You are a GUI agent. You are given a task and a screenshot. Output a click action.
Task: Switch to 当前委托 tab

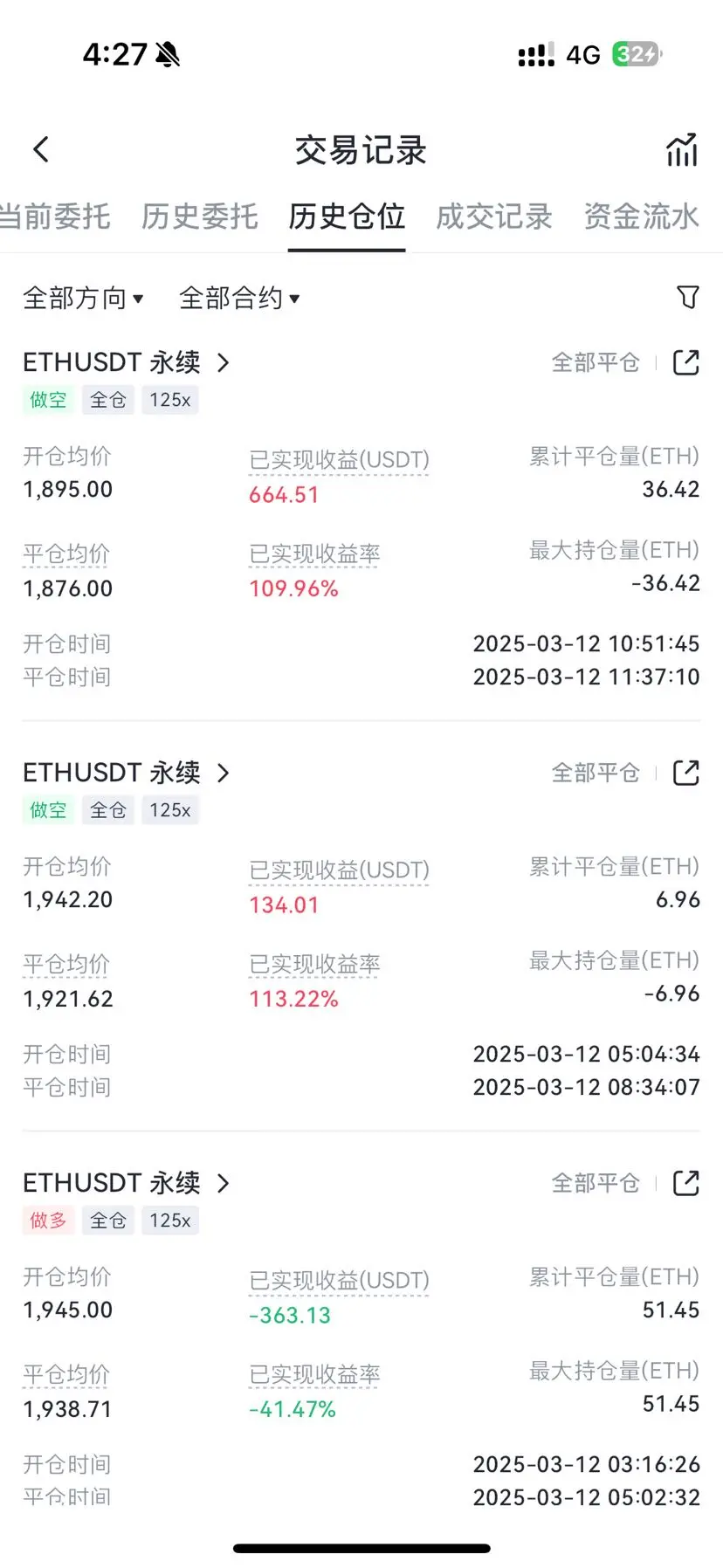coord(55,216)
